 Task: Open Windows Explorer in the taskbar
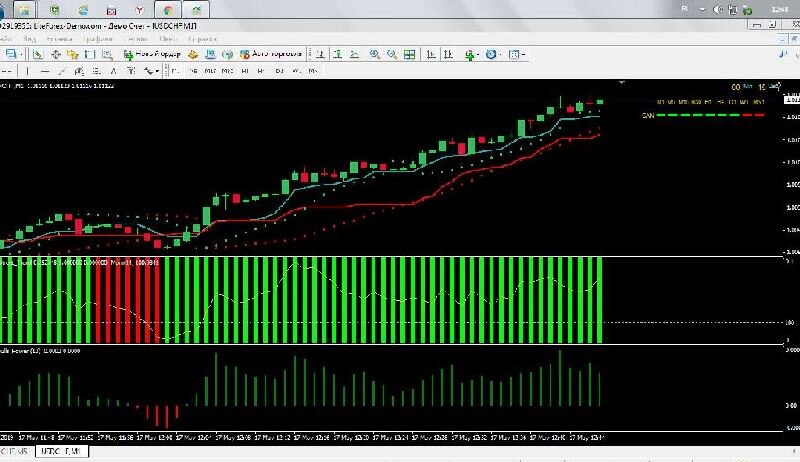(x=24, y=10)
